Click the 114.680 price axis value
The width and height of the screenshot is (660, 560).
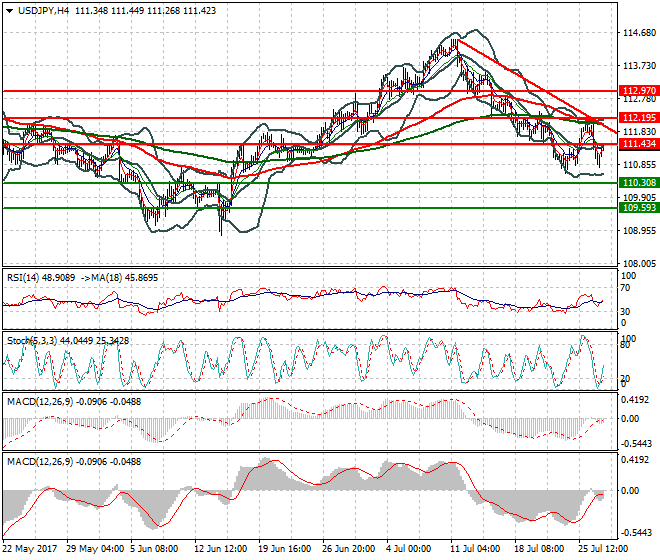(x=639, y=33)
